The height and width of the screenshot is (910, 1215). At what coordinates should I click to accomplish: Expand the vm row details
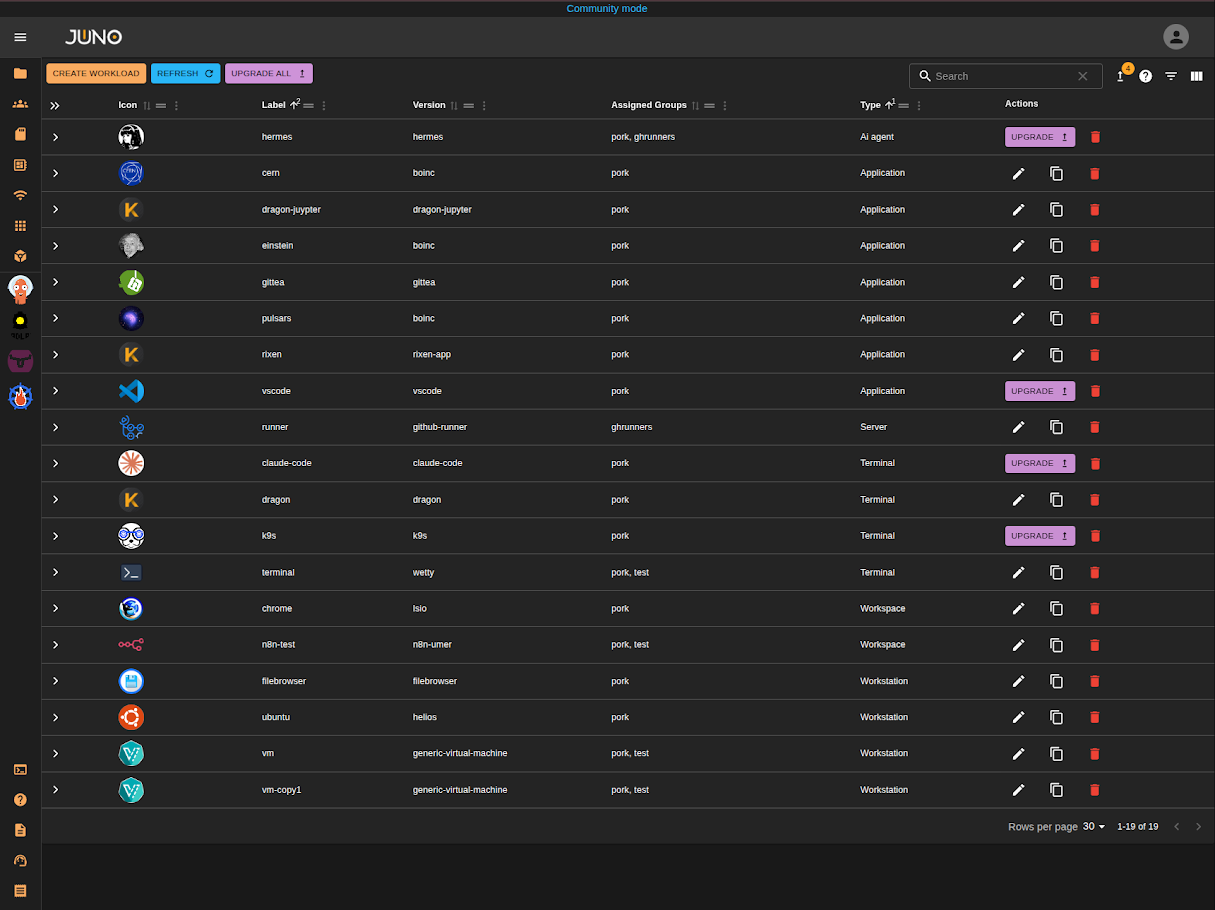click(55, 753)
